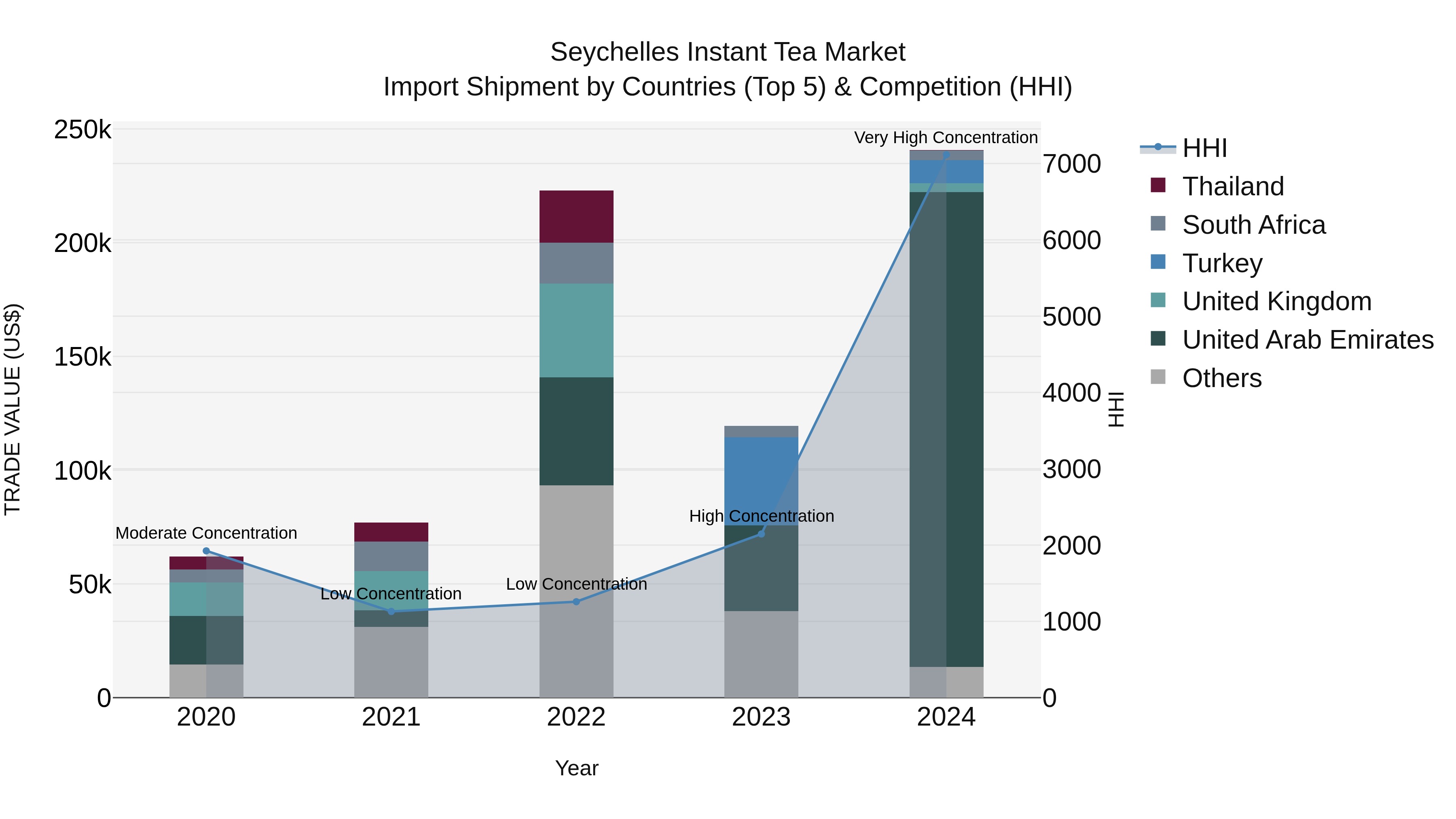This screenshot has height=819, width=1456.
Task: Click the 100k y-axis tick
Action: pos(83,471)
